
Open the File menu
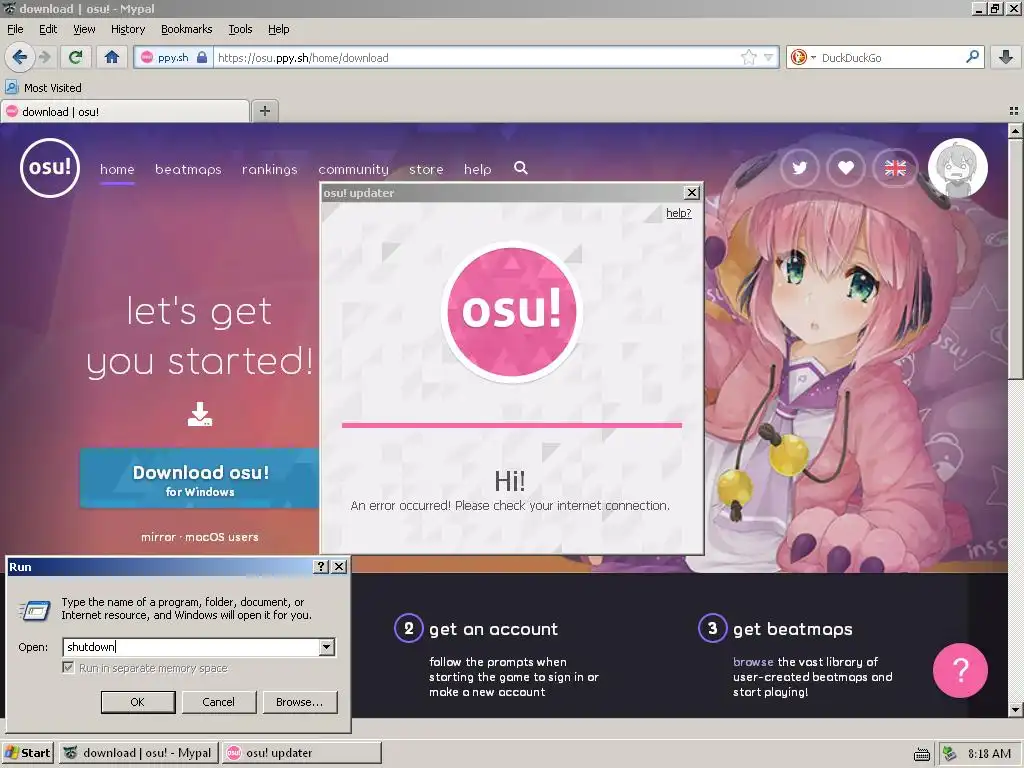[x=15, y=29]
